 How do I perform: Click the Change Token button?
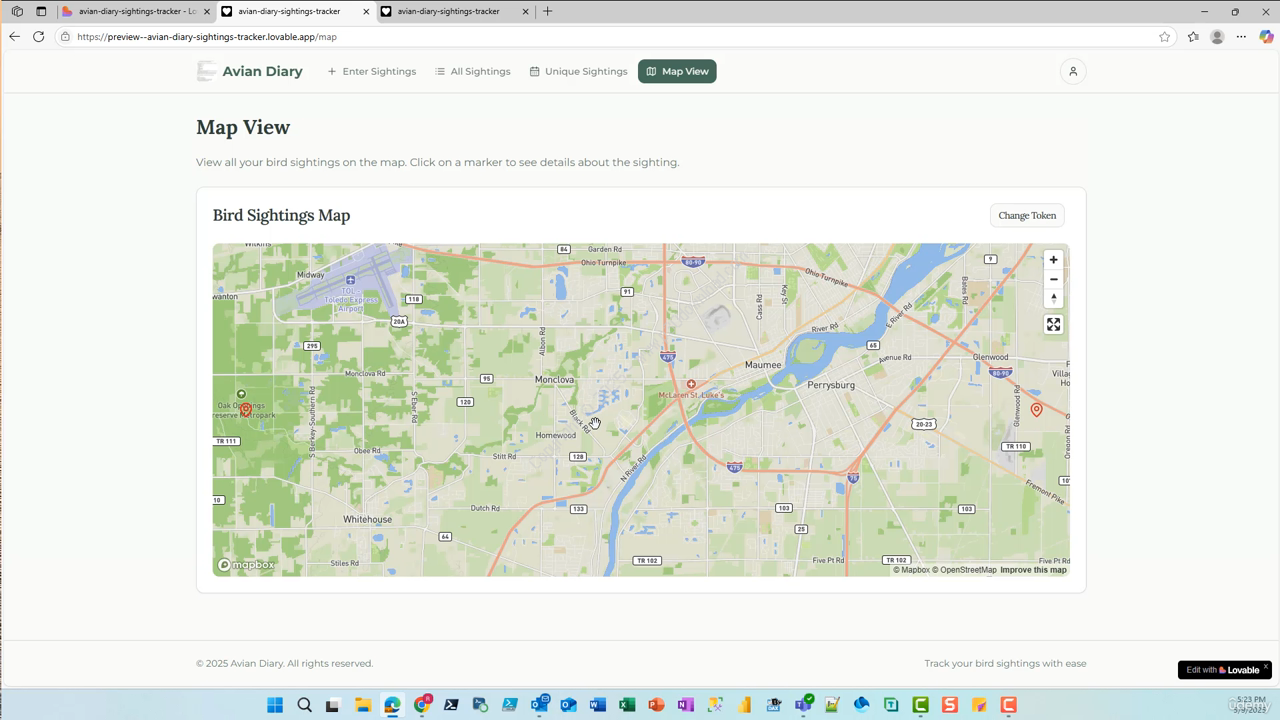pos(1027,215)
